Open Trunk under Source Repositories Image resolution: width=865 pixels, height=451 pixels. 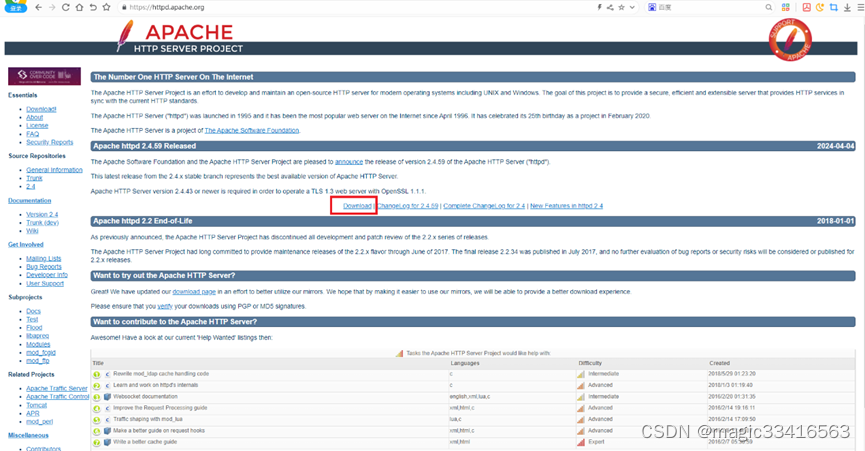[x=34, y=178]
